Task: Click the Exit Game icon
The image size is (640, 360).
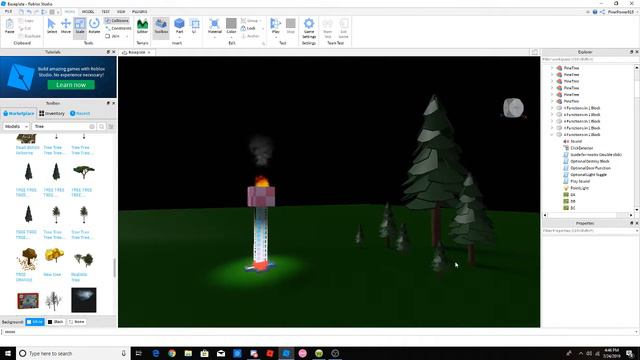Action: pyautogui.click(x=344, y=28)
